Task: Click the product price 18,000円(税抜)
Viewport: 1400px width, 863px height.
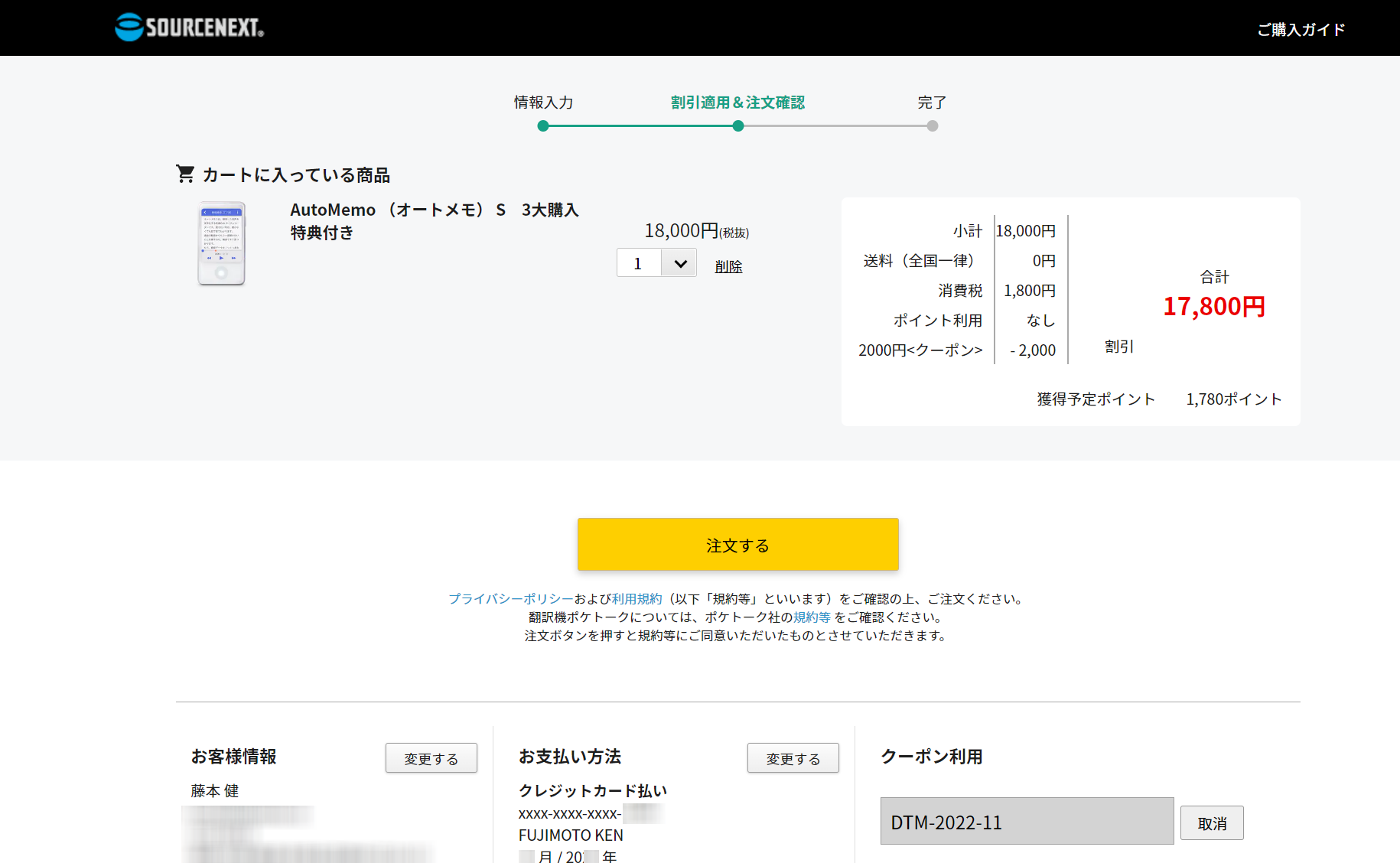Action: coord(696,230)
